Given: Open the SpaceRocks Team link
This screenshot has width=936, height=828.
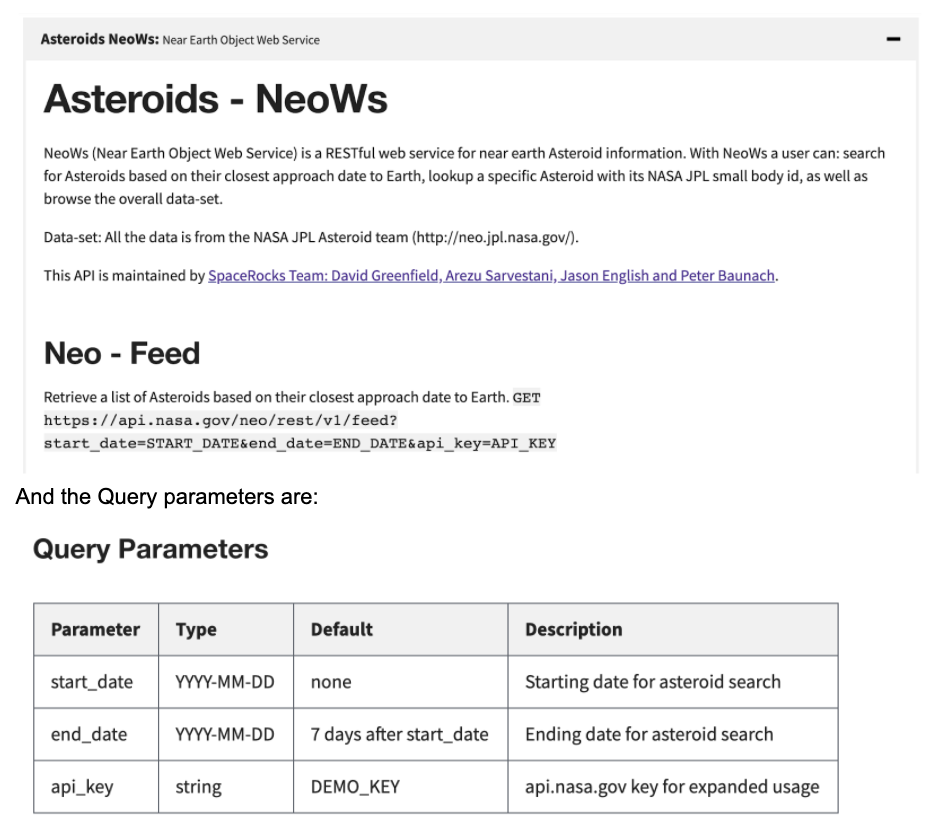Looking at the screenshot, I should 492,275.
